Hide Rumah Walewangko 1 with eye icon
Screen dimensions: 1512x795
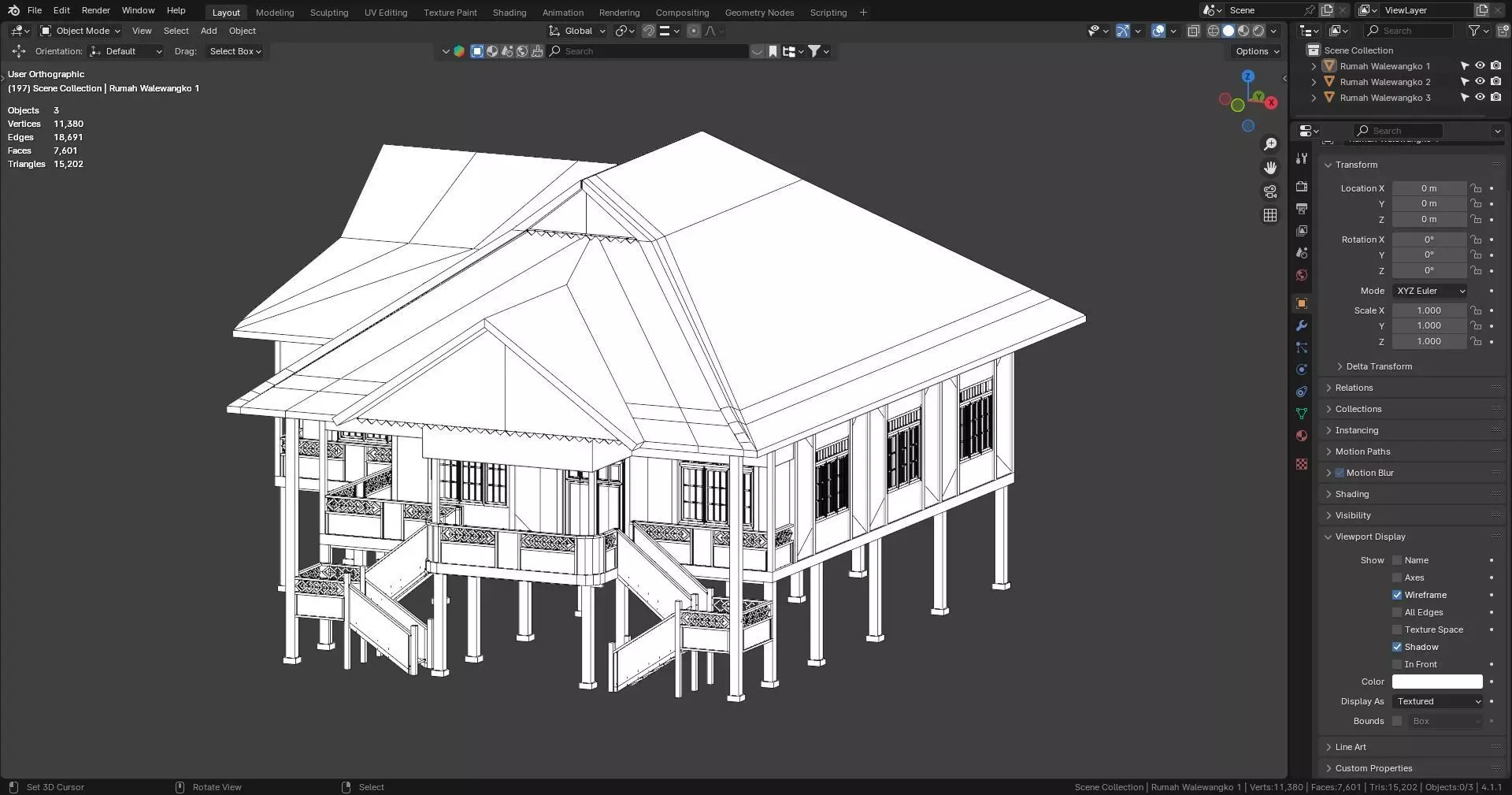click(1480, 66)
